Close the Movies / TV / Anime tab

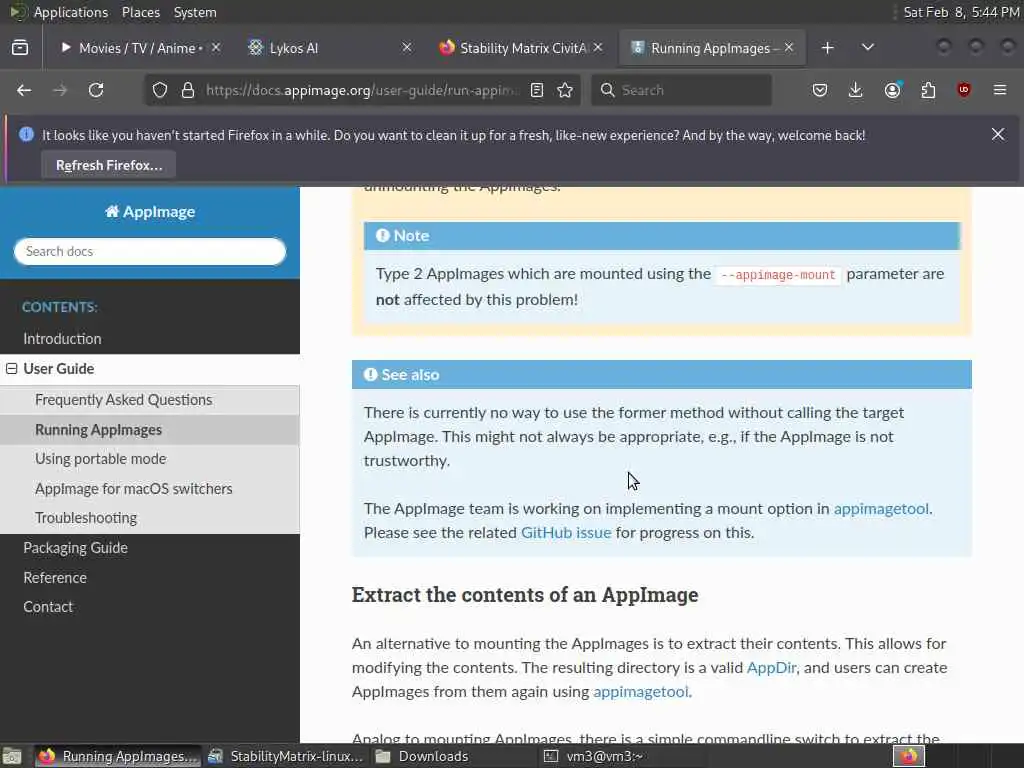[x=216, y=48]
